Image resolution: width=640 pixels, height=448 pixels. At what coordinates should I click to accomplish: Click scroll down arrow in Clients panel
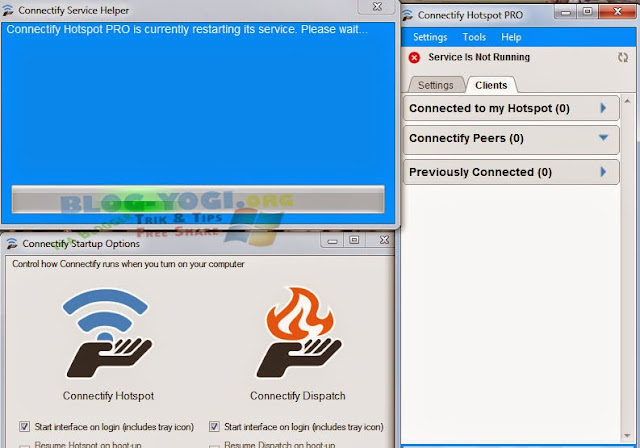tap(627, 436)
